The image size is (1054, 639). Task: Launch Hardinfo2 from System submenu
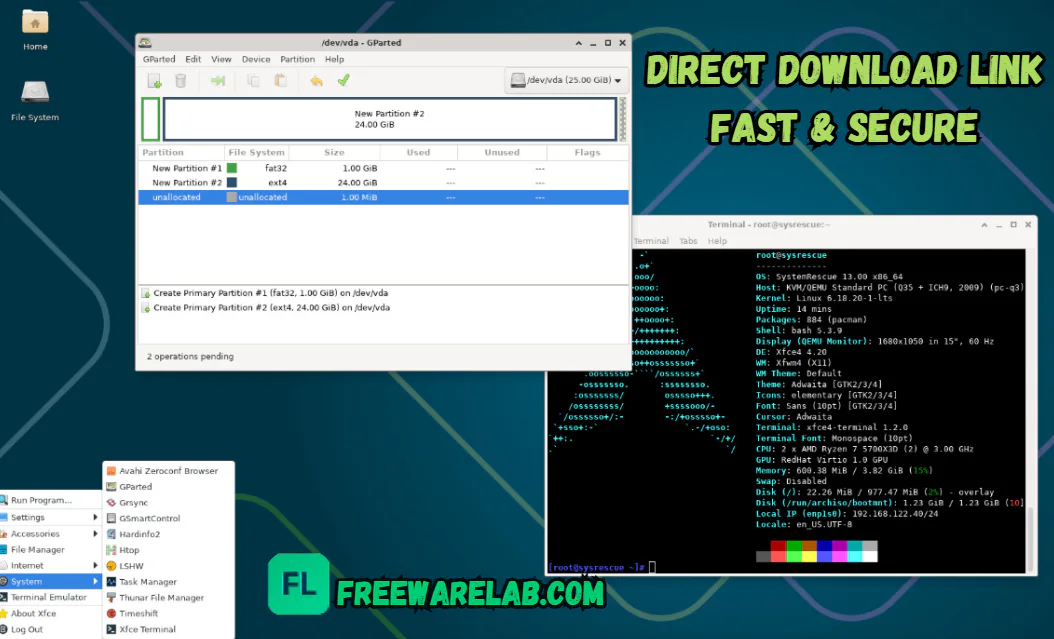click(168, 534)
